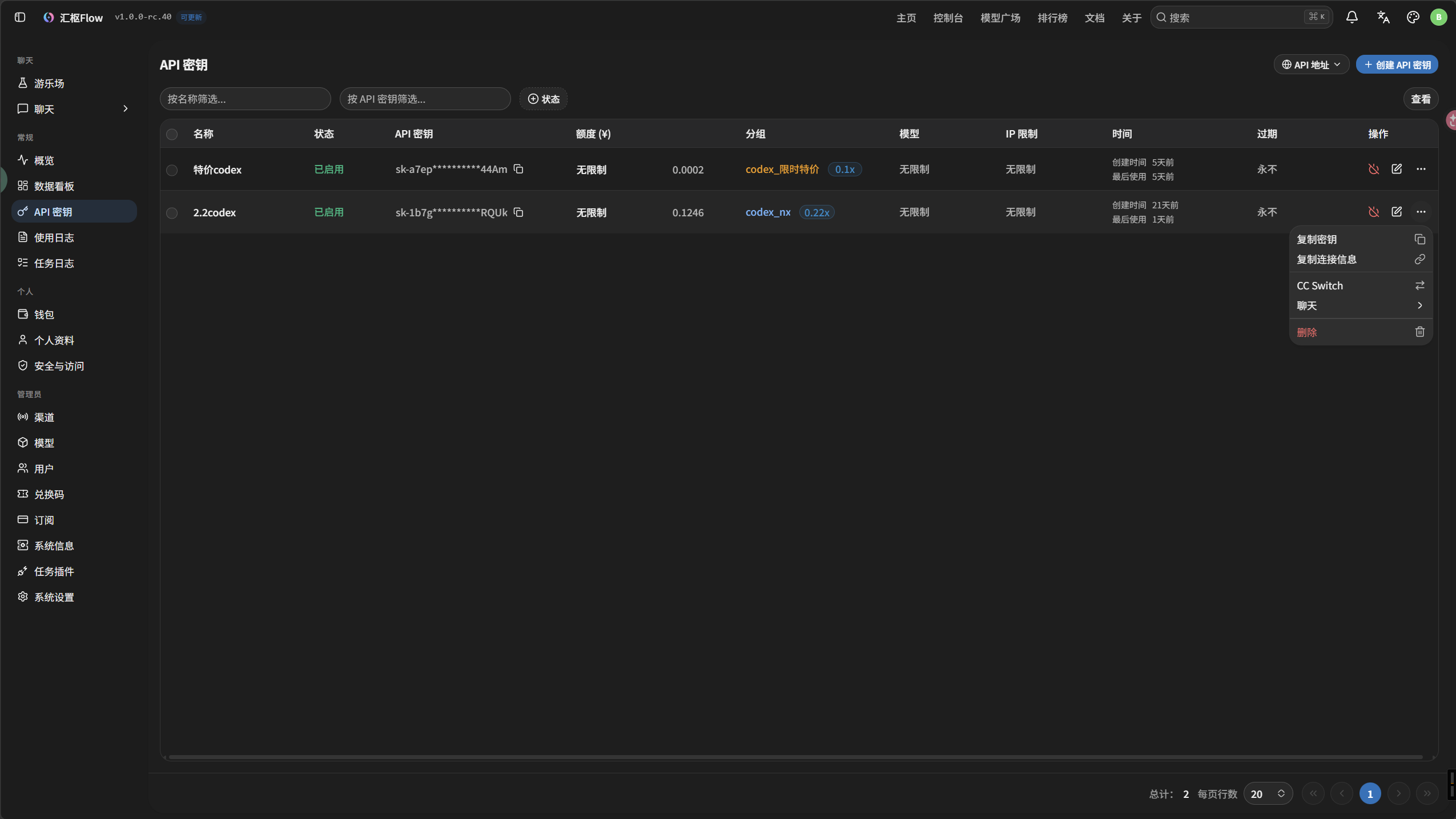This screenshot has width=1456, height=819.
Task: Open 钱包 in the sidebar
Action: pos(74,314)
